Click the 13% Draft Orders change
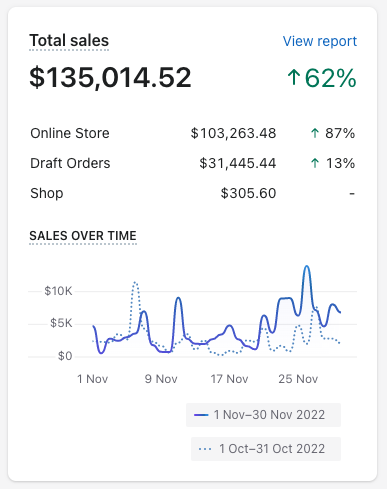Viewport: 387px width, 489px height. 340,163
